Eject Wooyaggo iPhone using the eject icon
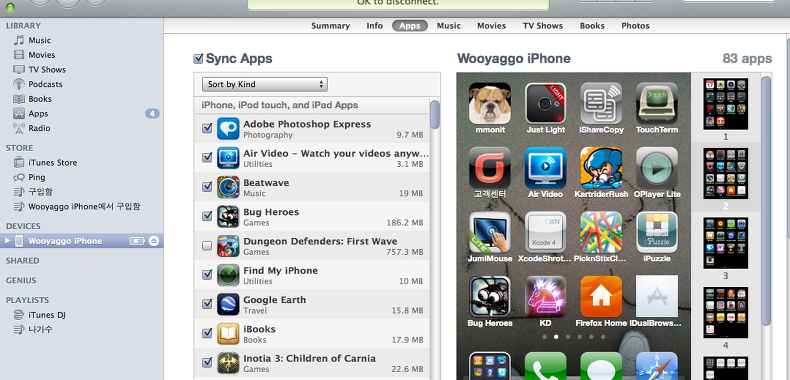This screenshot has height=380, width=790. 154,241
